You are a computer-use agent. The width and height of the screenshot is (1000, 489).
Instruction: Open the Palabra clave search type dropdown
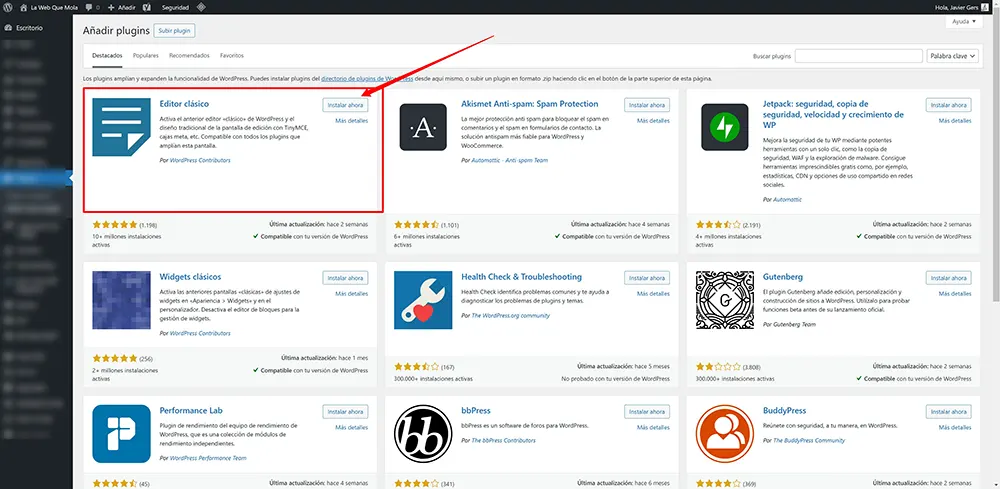951,56
